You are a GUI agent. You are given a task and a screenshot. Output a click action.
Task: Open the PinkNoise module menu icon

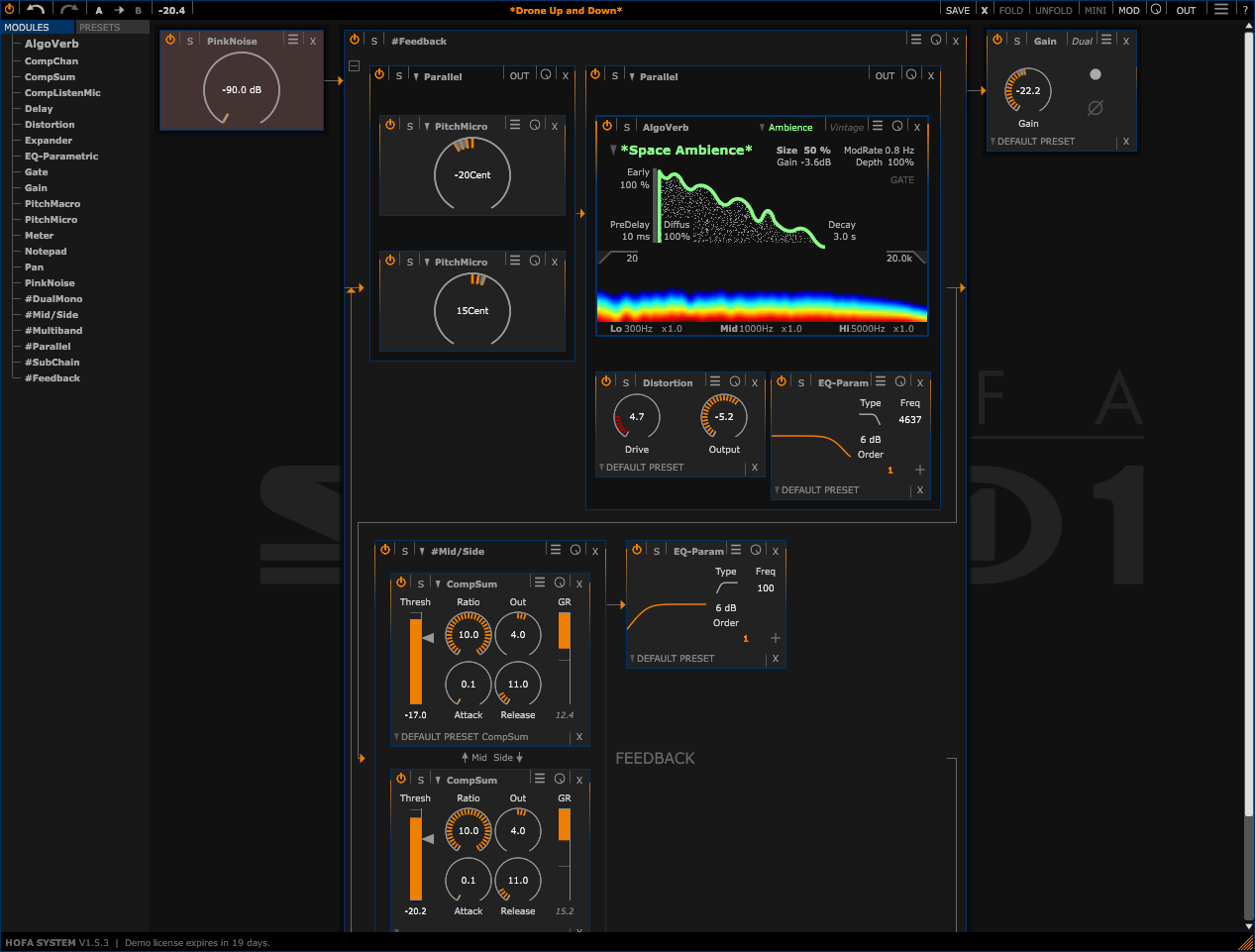coord(293,40)
